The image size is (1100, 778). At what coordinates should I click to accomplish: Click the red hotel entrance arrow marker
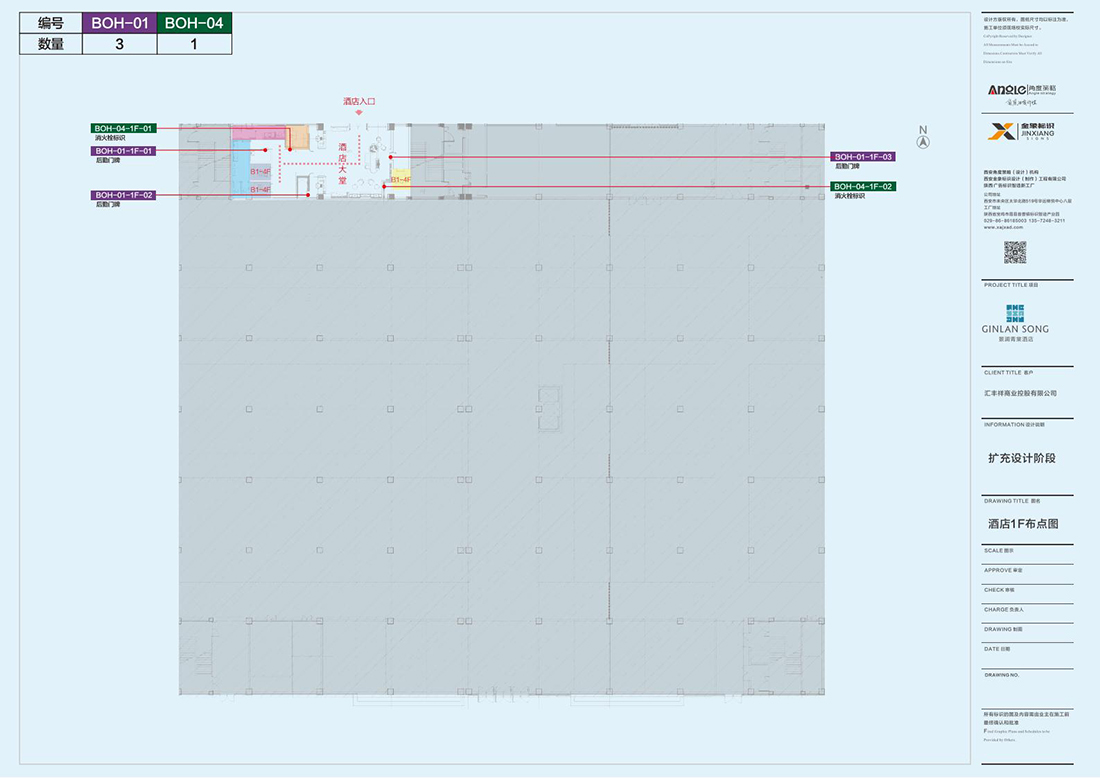point(359,112)
